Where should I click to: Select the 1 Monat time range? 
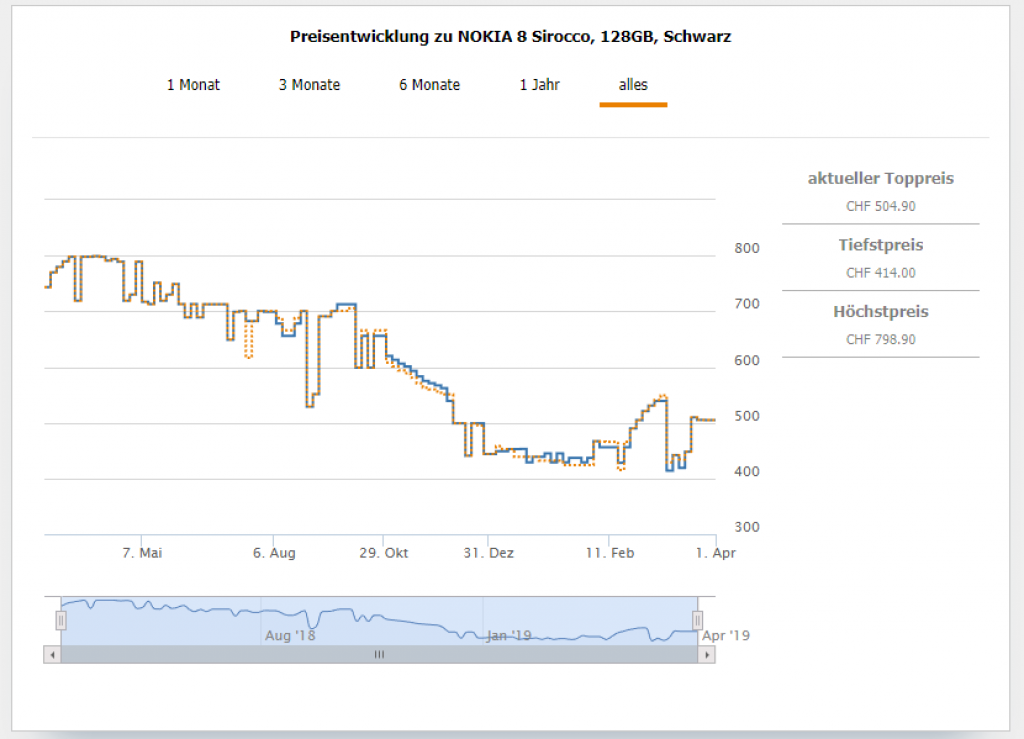point(193,85)
